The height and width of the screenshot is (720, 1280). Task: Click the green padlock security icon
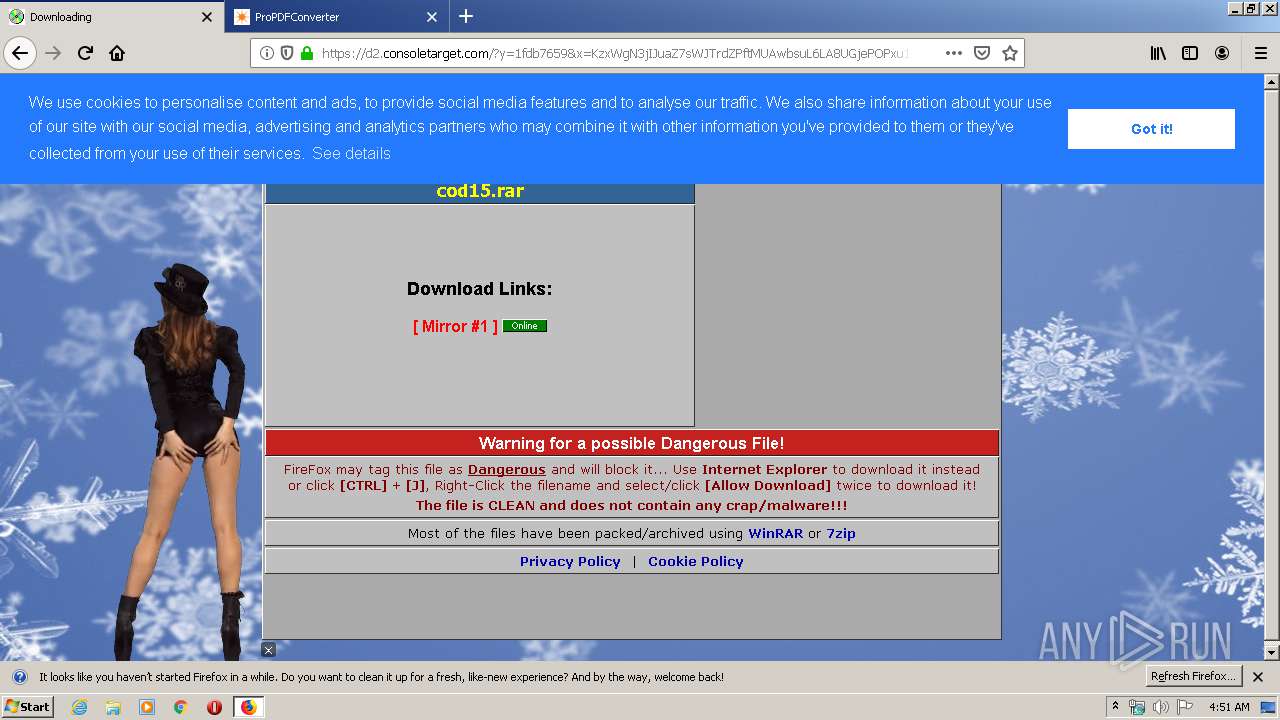point(307,53)
